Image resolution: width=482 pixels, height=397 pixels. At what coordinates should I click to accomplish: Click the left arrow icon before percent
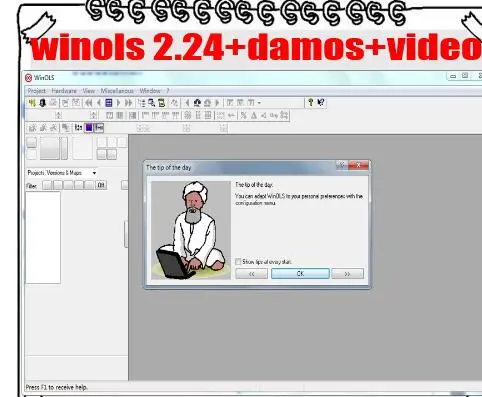tap(231, 115)
